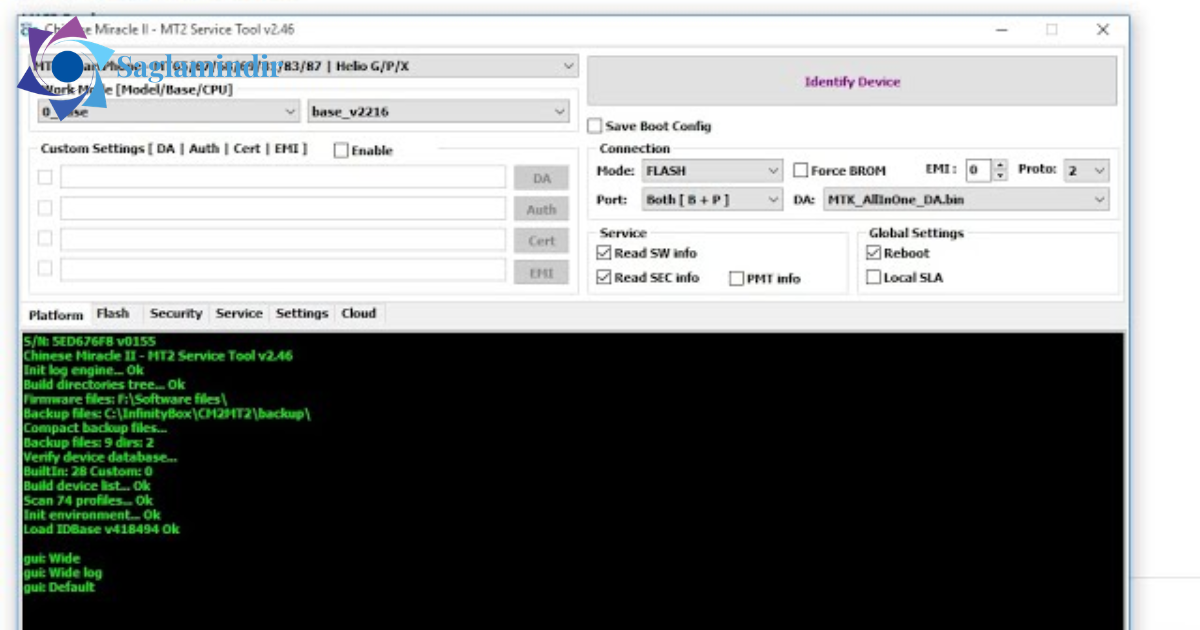Uncheck Read SEC info option
This screenshot has width=1200, height=630.
click(603, 278)
